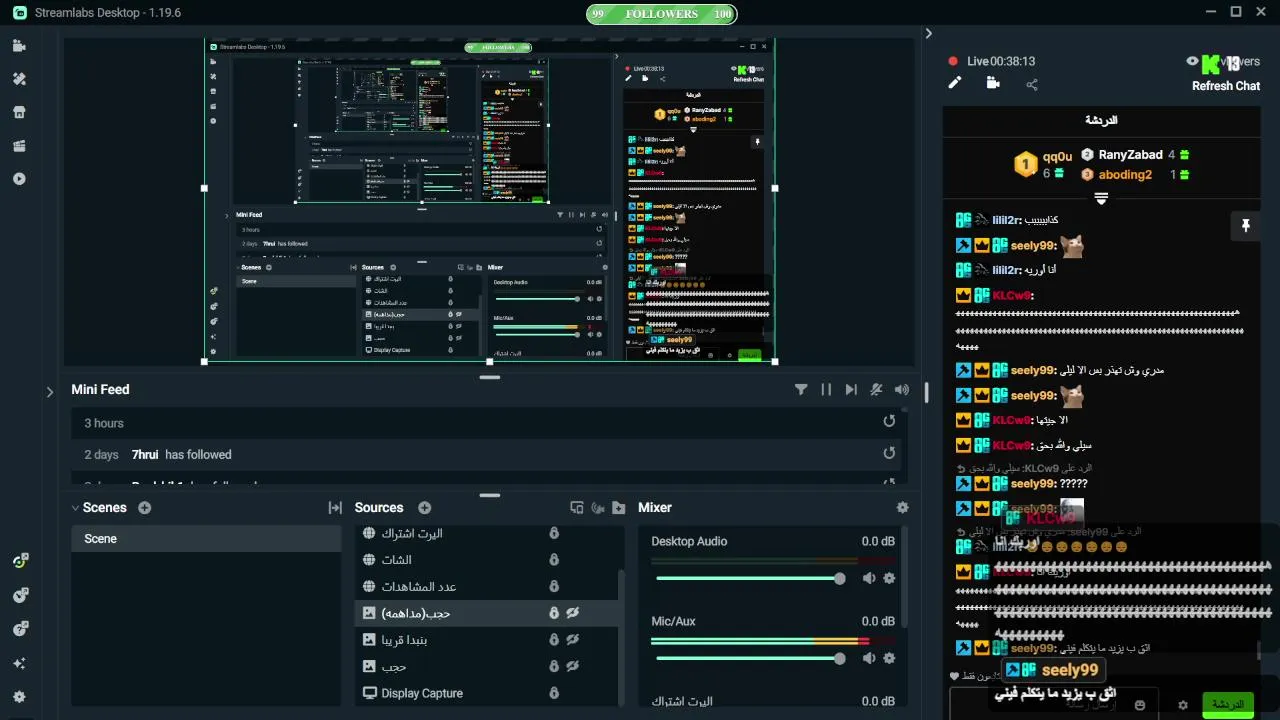Add a source folder
This screenshot has height=720, width=1280.
point(619,508)
